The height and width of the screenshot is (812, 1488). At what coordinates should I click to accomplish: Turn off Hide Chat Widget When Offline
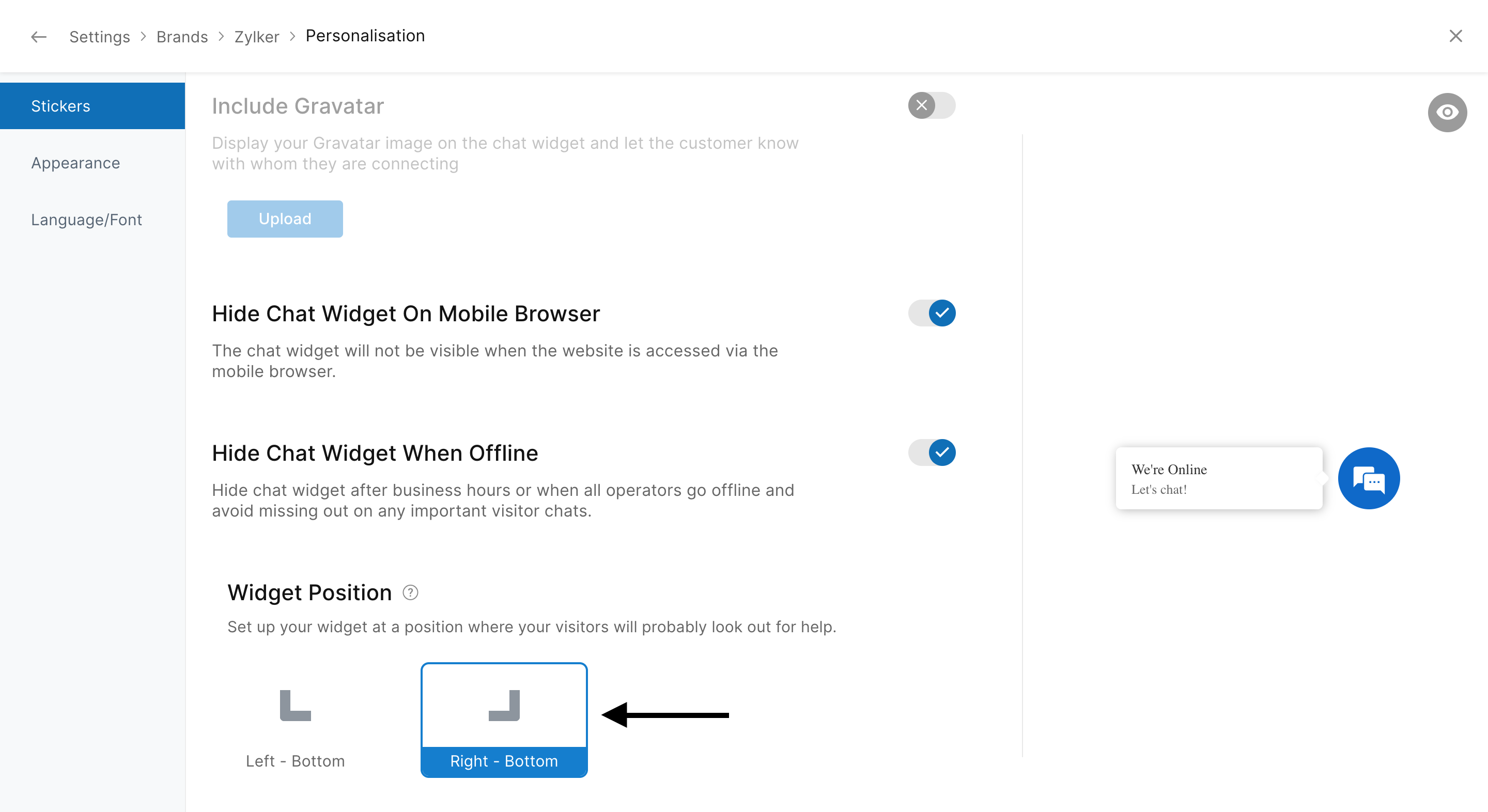931,452
